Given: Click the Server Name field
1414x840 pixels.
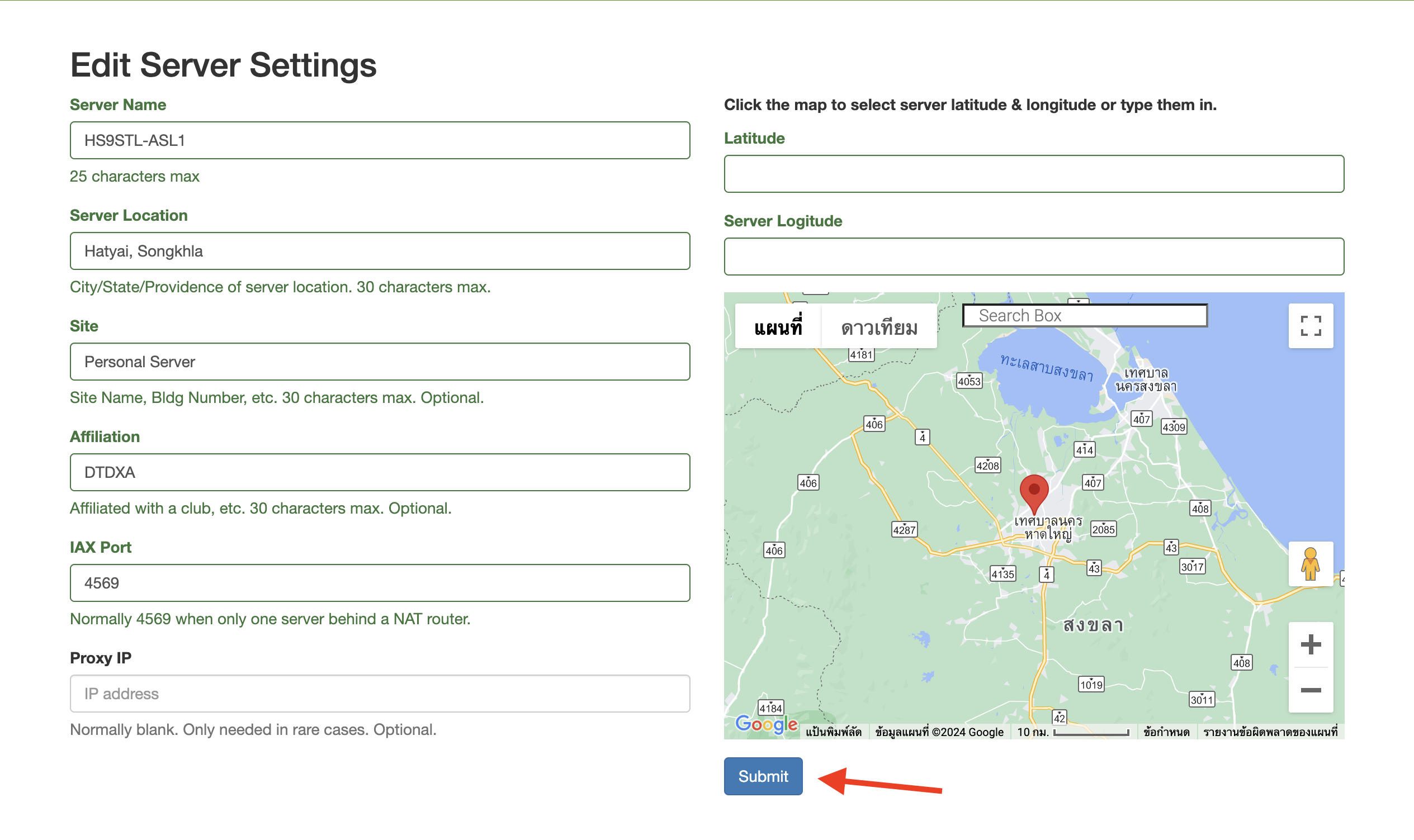Looking at the screenshot, I should point(380,140).
